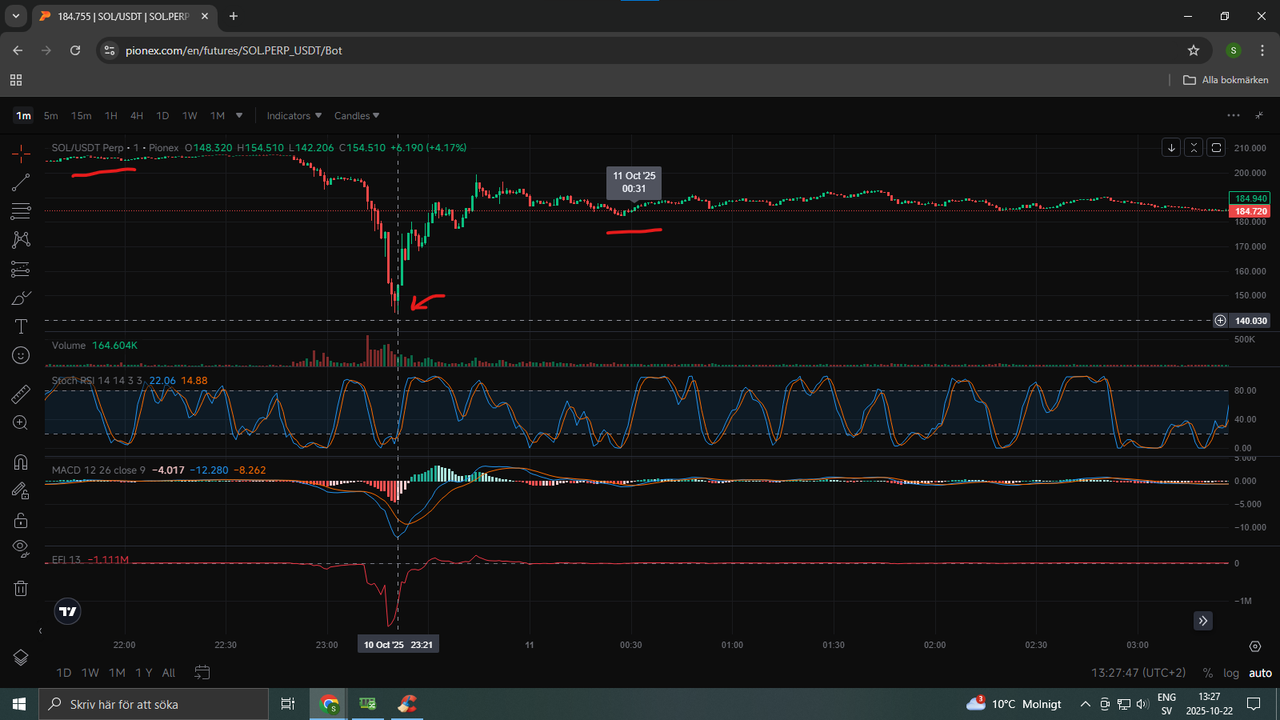Click the Windows search box
Viewport: 1280px width, 720px height.
[x=154, y=704]
